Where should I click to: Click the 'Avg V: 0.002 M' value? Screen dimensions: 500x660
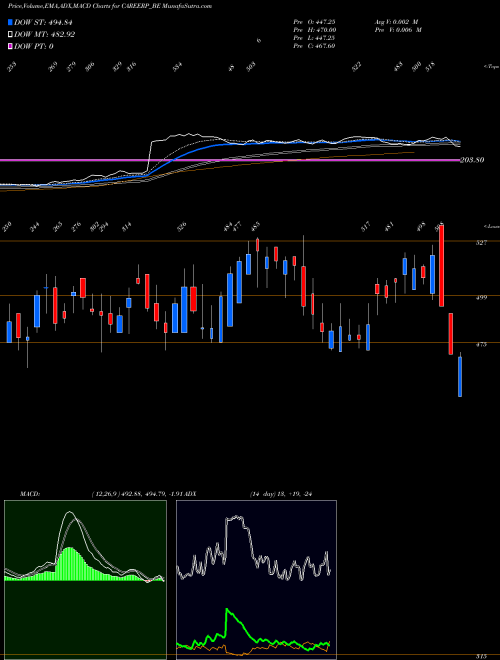click(x=396, y=21)
